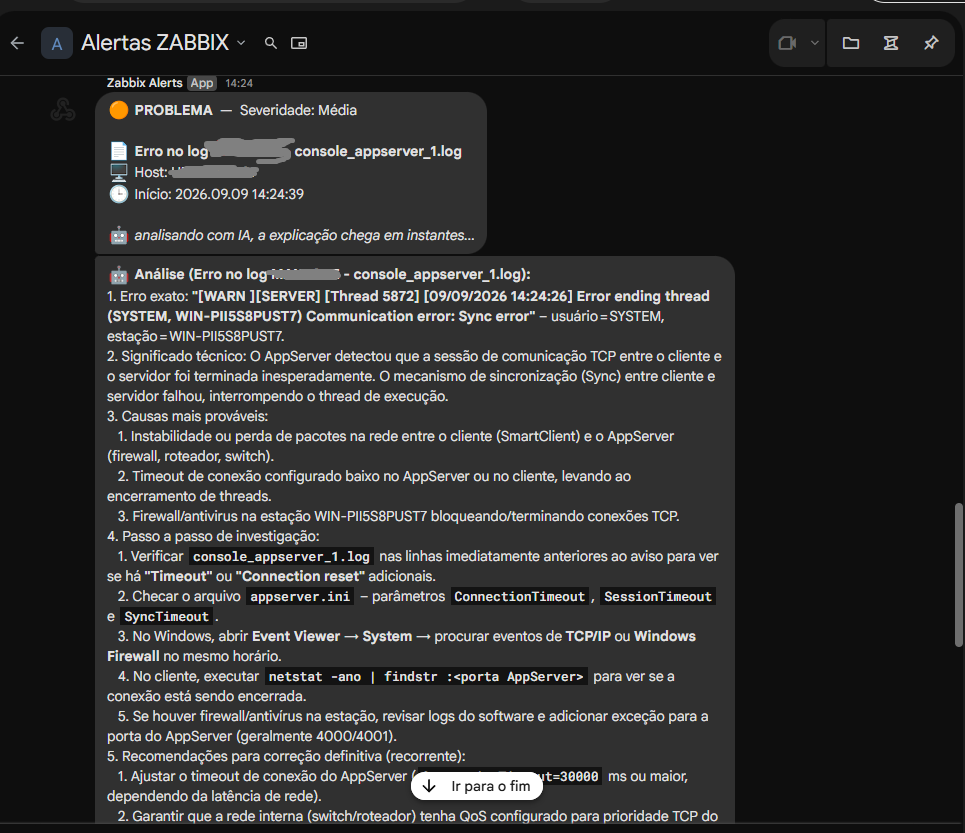Click the vertical chat scrollbar thumb
This screenshot has width=965, height=833.
[x=958, y=575]
